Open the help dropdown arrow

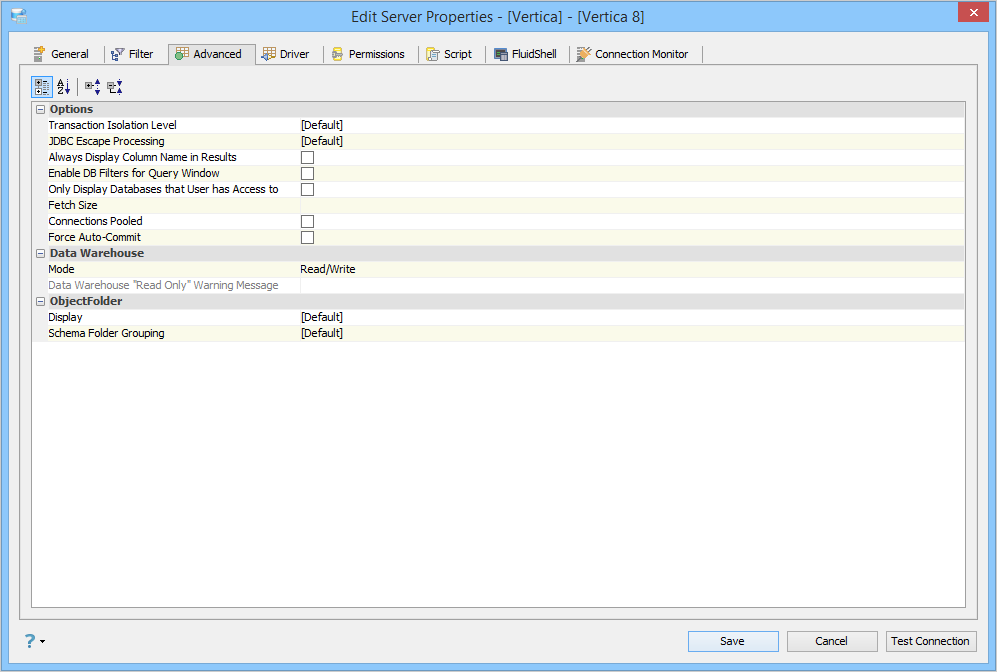tap(43, 641)
